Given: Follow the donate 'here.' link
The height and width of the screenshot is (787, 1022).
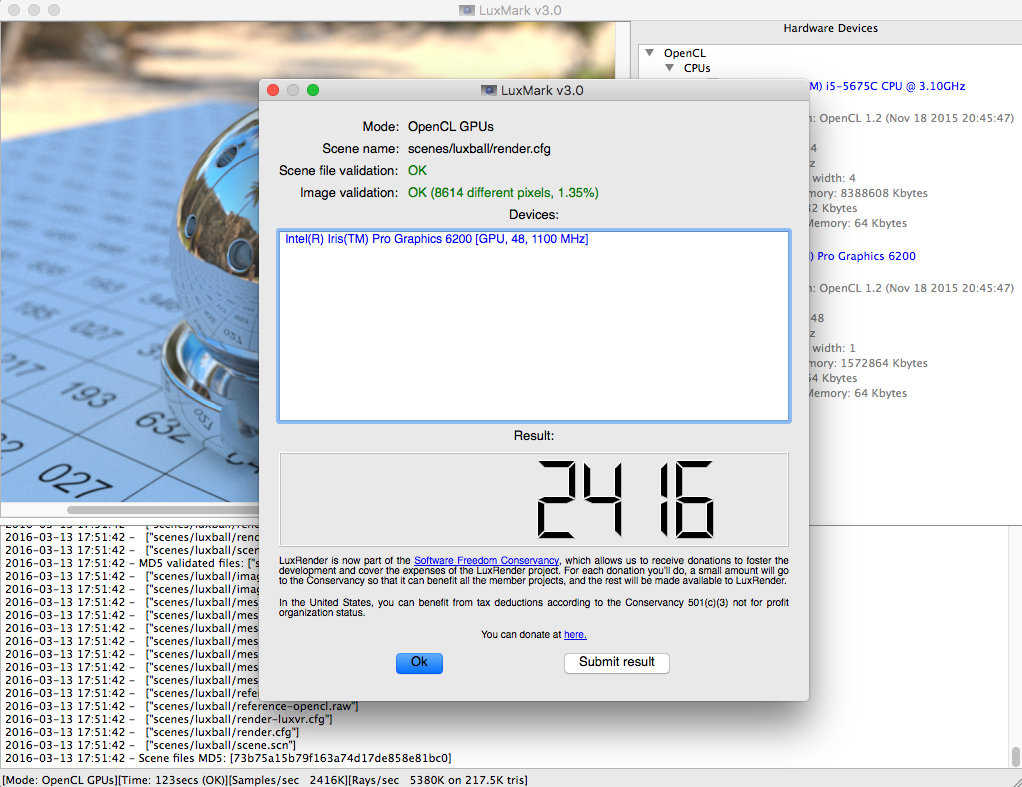Looking at the screenshot, I should 575,634.
